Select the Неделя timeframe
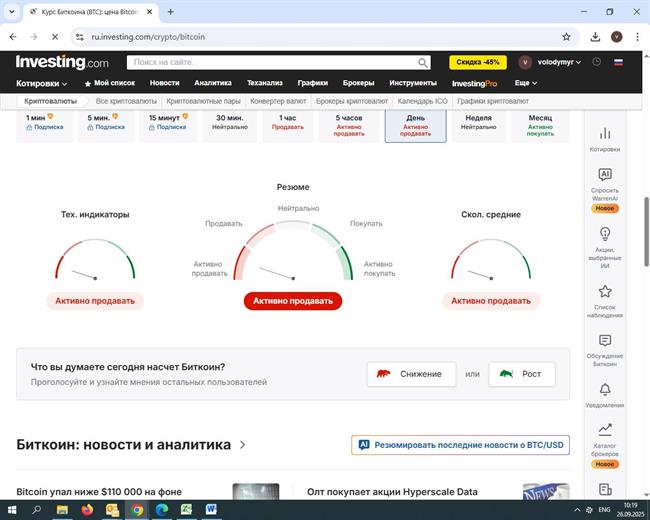Screen dimensions: 650x520 point(478,122)
